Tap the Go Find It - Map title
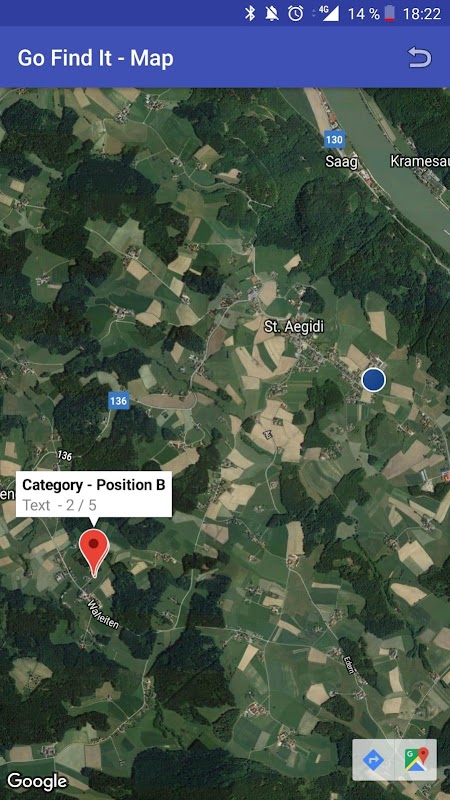 coord(95,58)
